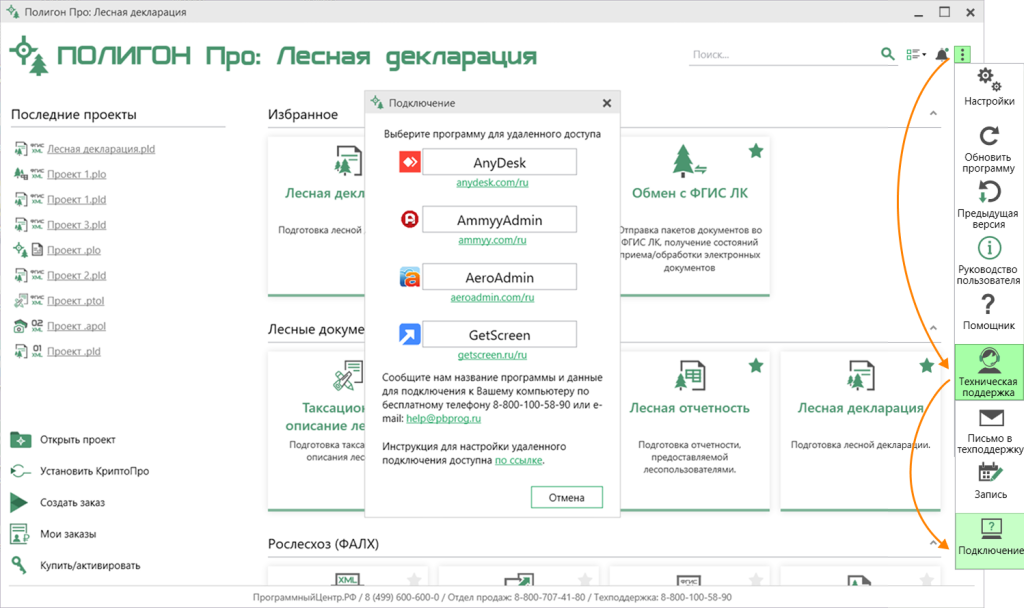Toggle favorite star on right Лесная декларация tile
Image resolution: width=1024 pixels, height=608 pixels.
click(x=926, y=365)
